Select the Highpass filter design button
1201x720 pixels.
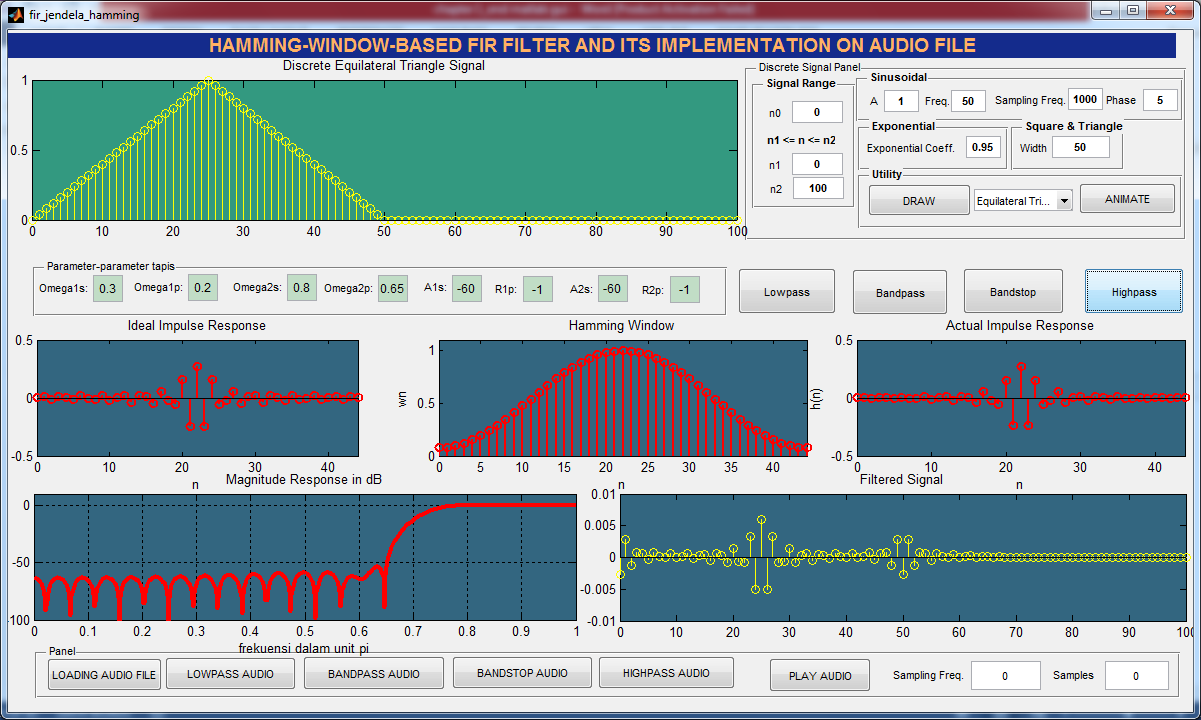(1133, 291)
